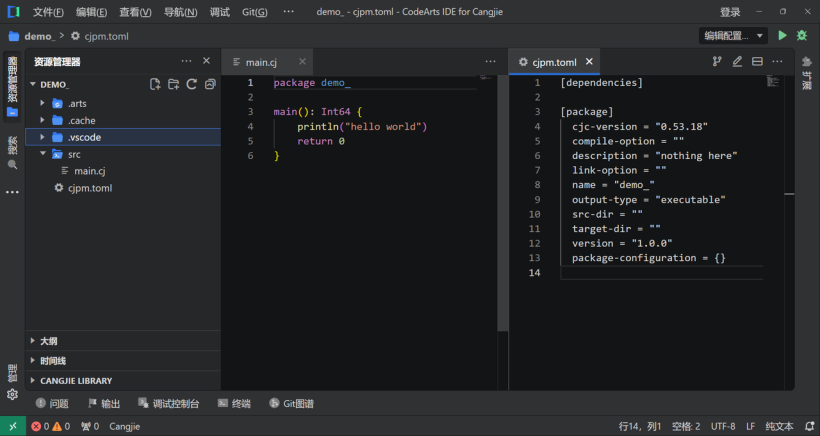Create a new folder in DEMO_ explorer
820x436 pixels.
pyautogui.click(x=173, y=84)
